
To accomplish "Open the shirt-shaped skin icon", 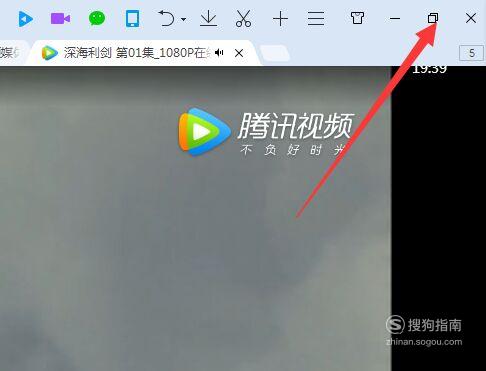I will click(x=357, y=18).
